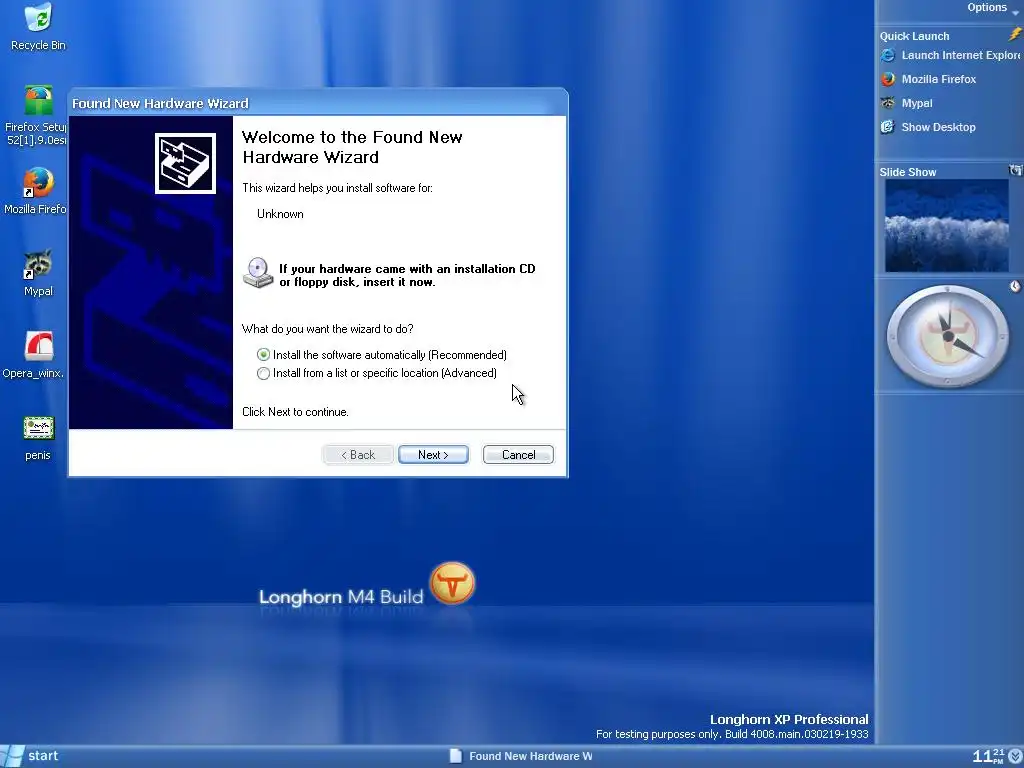Image resolution: width=1024 pixels, height=768 pixels.
Task: Select the Mozilla Firefox desktop shortcut
Action: coord(37,191)
